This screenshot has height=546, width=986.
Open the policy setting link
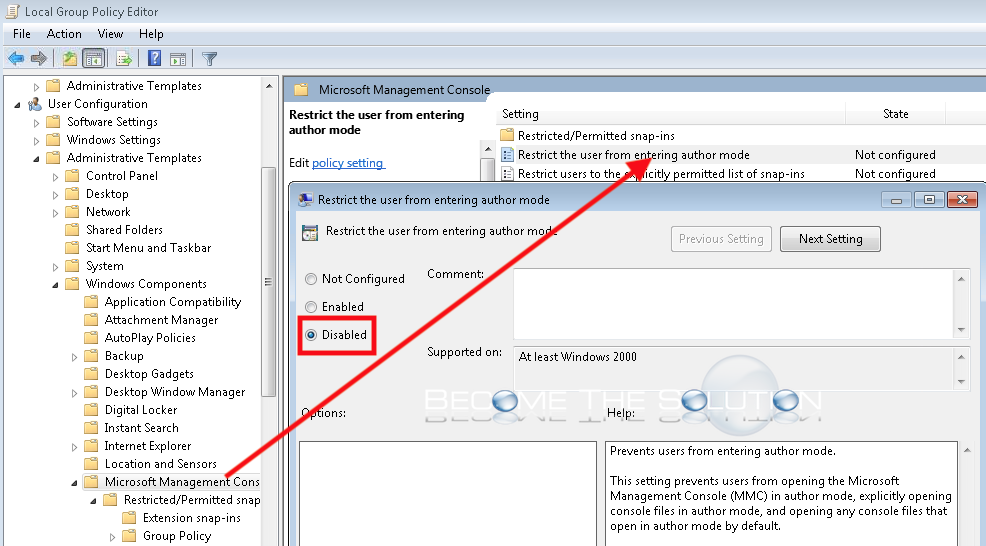(348, 163)
